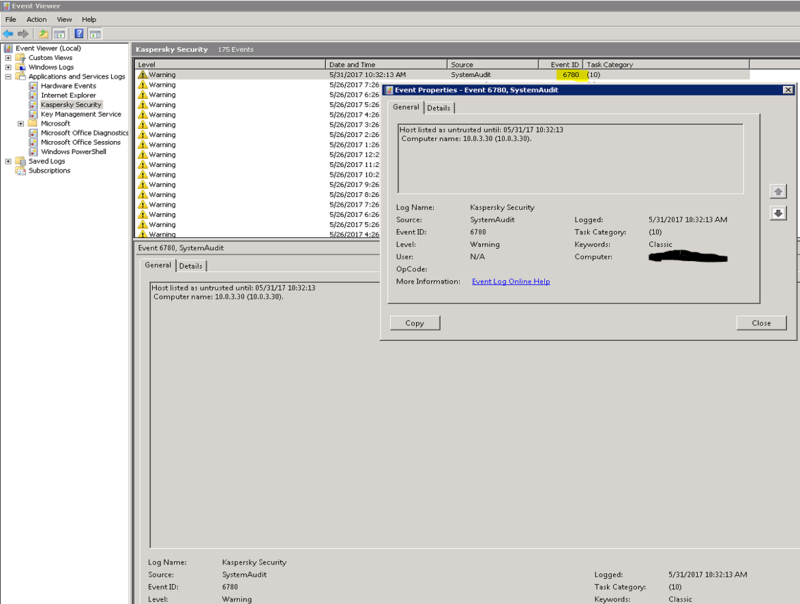Click the up arrow to view previous event
The height and width of the screenshot is (604, 800).
click(779, 191)
